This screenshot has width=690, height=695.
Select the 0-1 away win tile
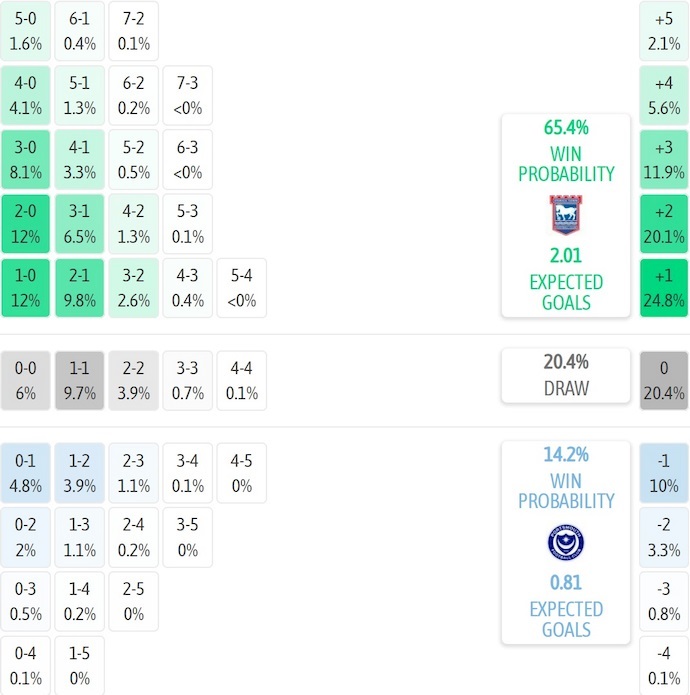[26, 473]
